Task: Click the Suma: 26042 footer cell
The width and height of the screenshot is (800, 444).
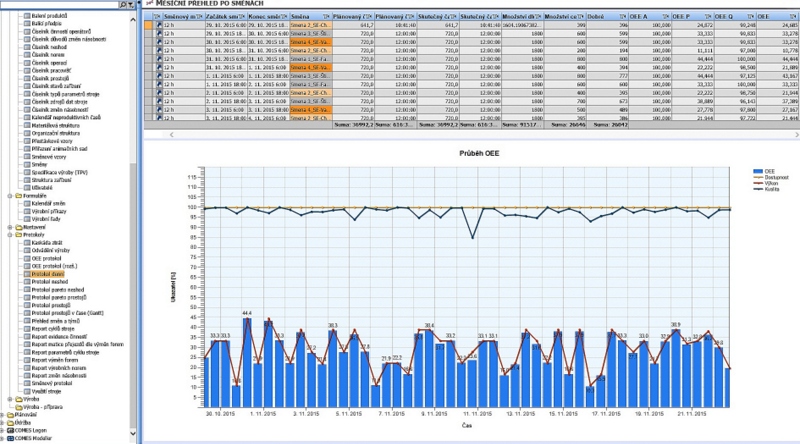Action: (607, 125)
